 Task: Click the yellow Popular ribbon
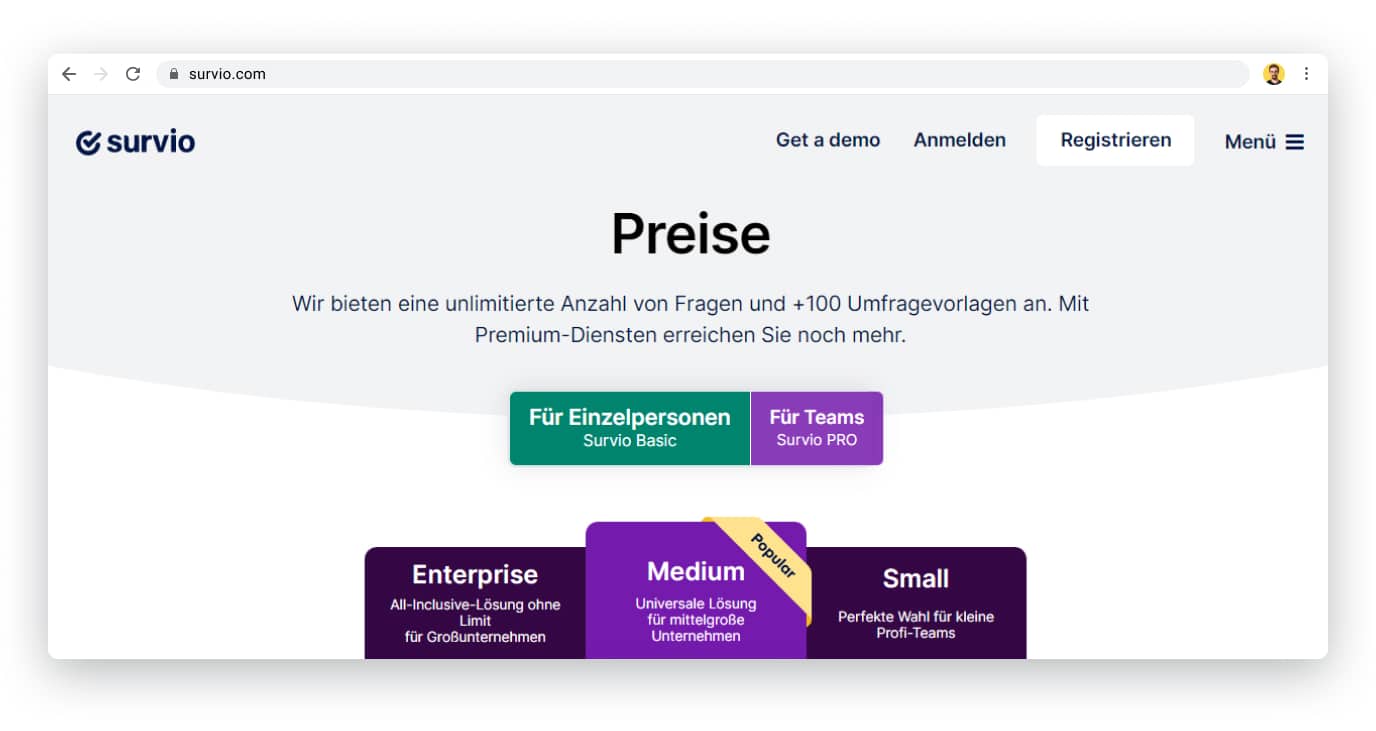pyautogui.click(x=773, y=556)
